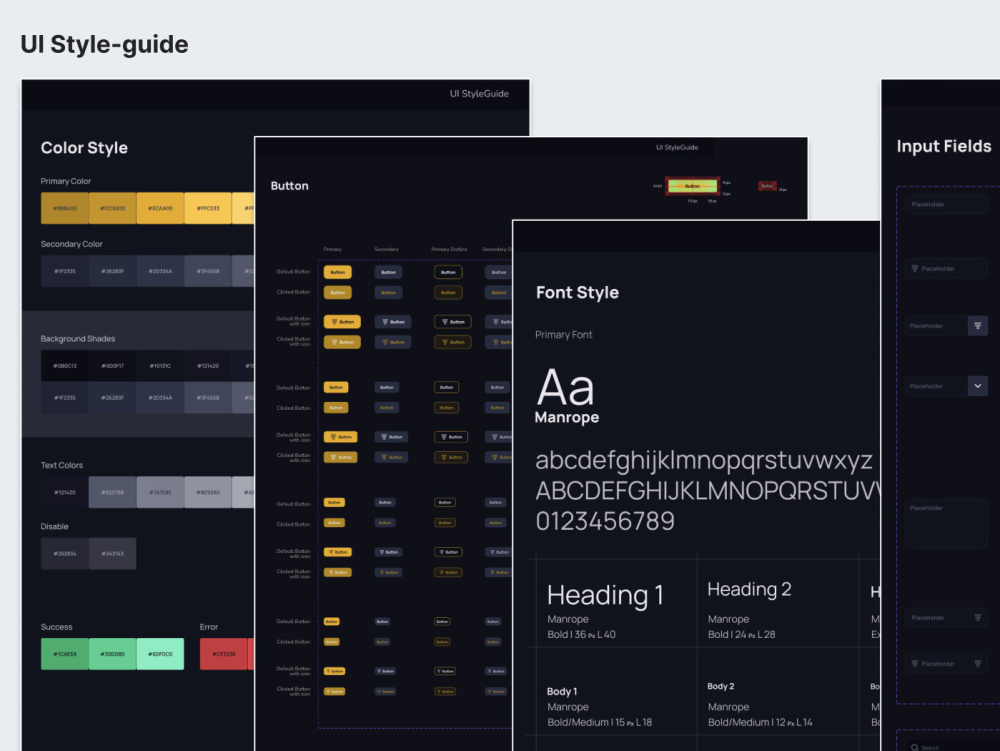Click the Primary Outline Default Button
Image resolution: width=1000 pixels, height=751 pixels.
point(448,271)
